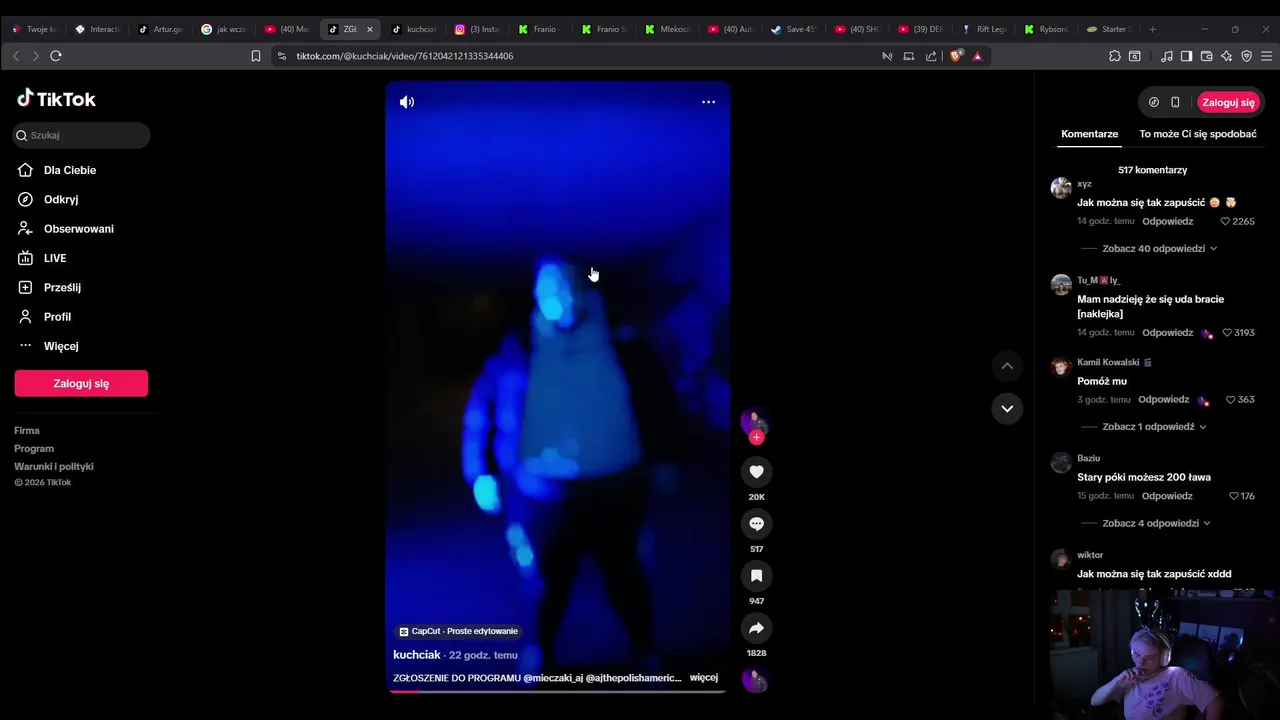Open the Brave Shields lion icon
The image size is (1280, 720).
coord(956,56)
